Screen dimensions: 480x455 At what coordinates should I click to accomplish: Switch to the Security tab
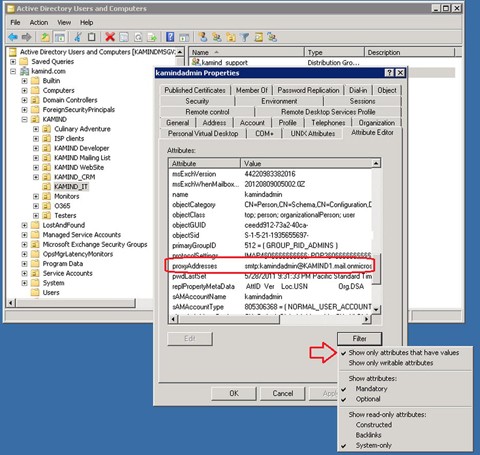(x=197, y=101)
